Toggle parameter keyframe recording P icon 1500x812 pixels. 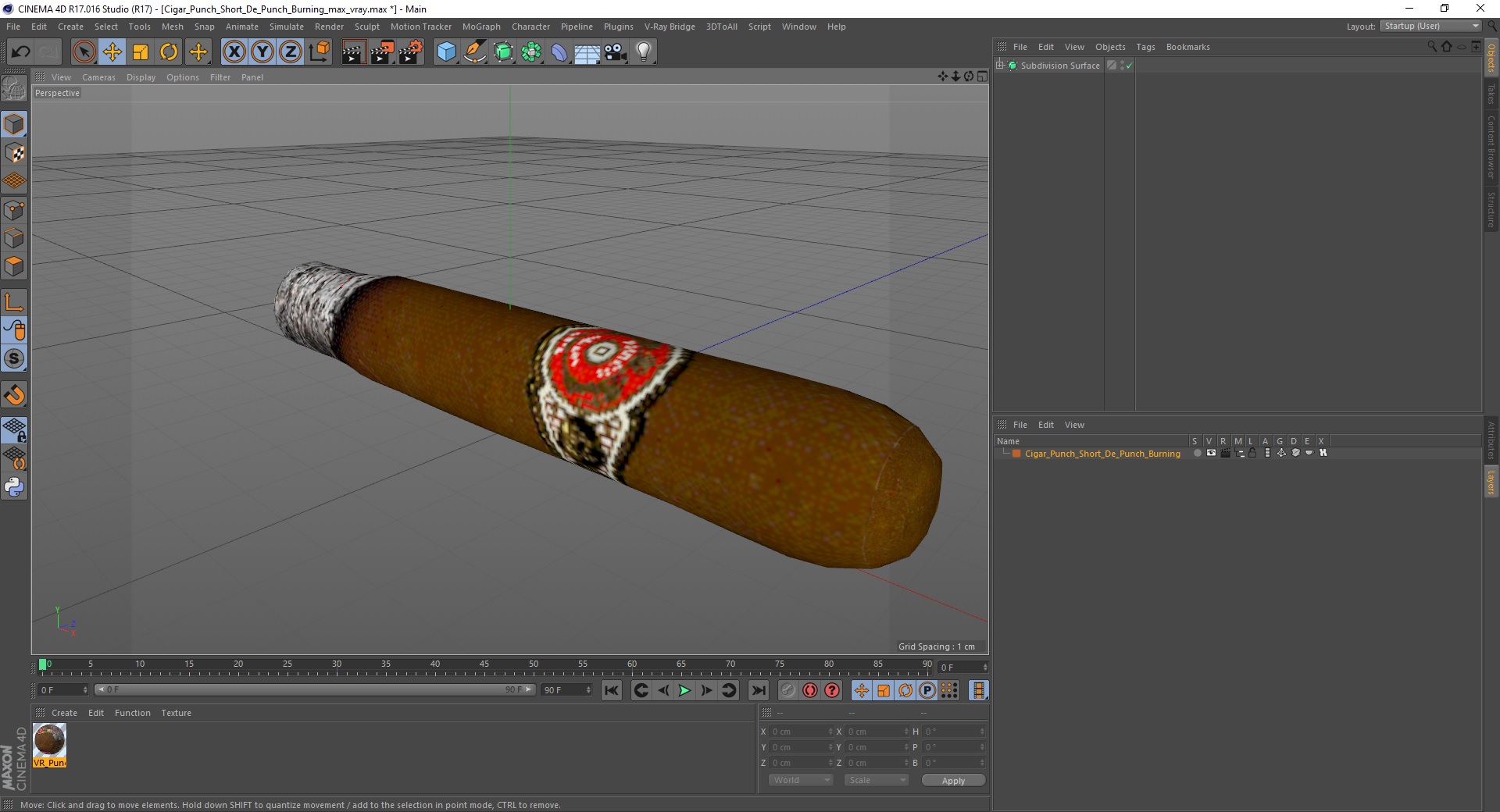point(927,690)
